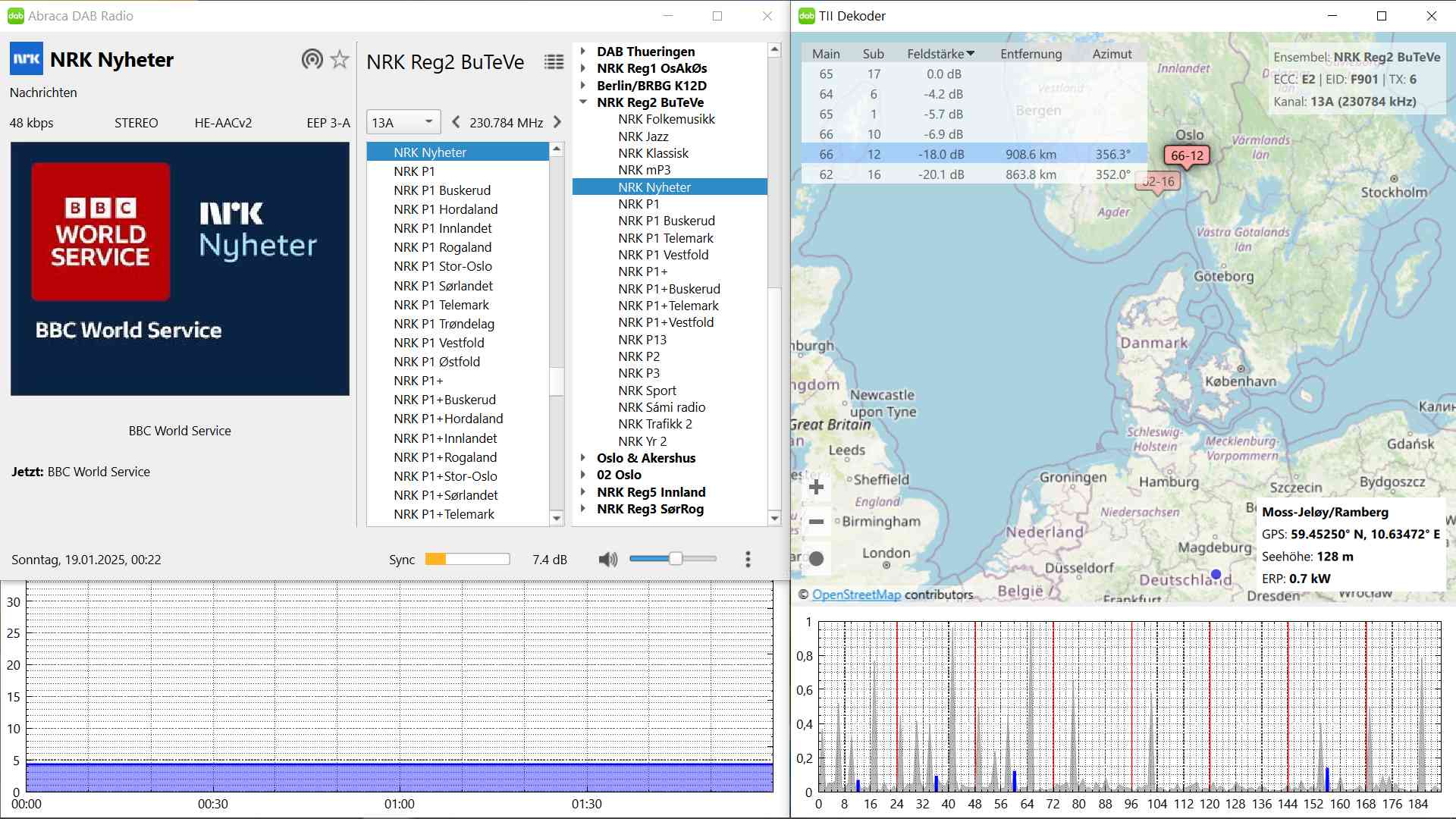
Task: Select NRK P1 Buskerud in service list
Action: click(442, 190)
